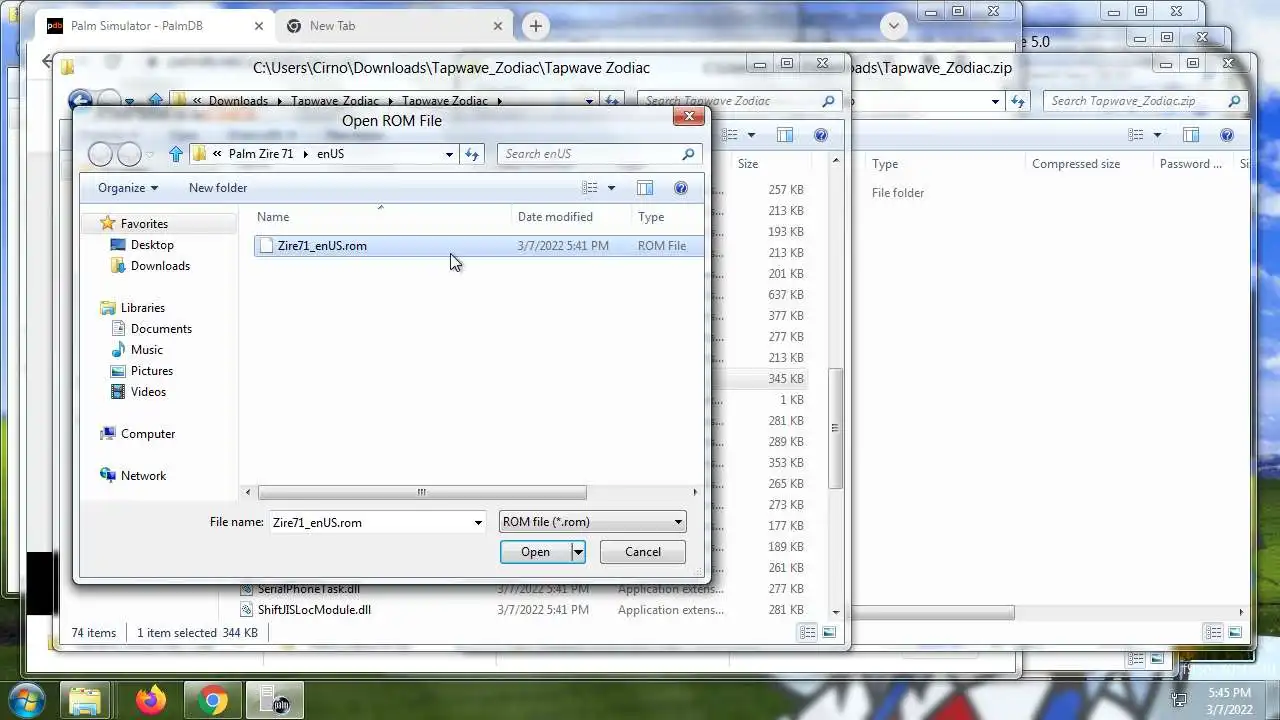The height and width of the screenshot is (720, 1280).
Task: Click help icon in Tapwave_Zodiac.zip window
Action: 1227,135
